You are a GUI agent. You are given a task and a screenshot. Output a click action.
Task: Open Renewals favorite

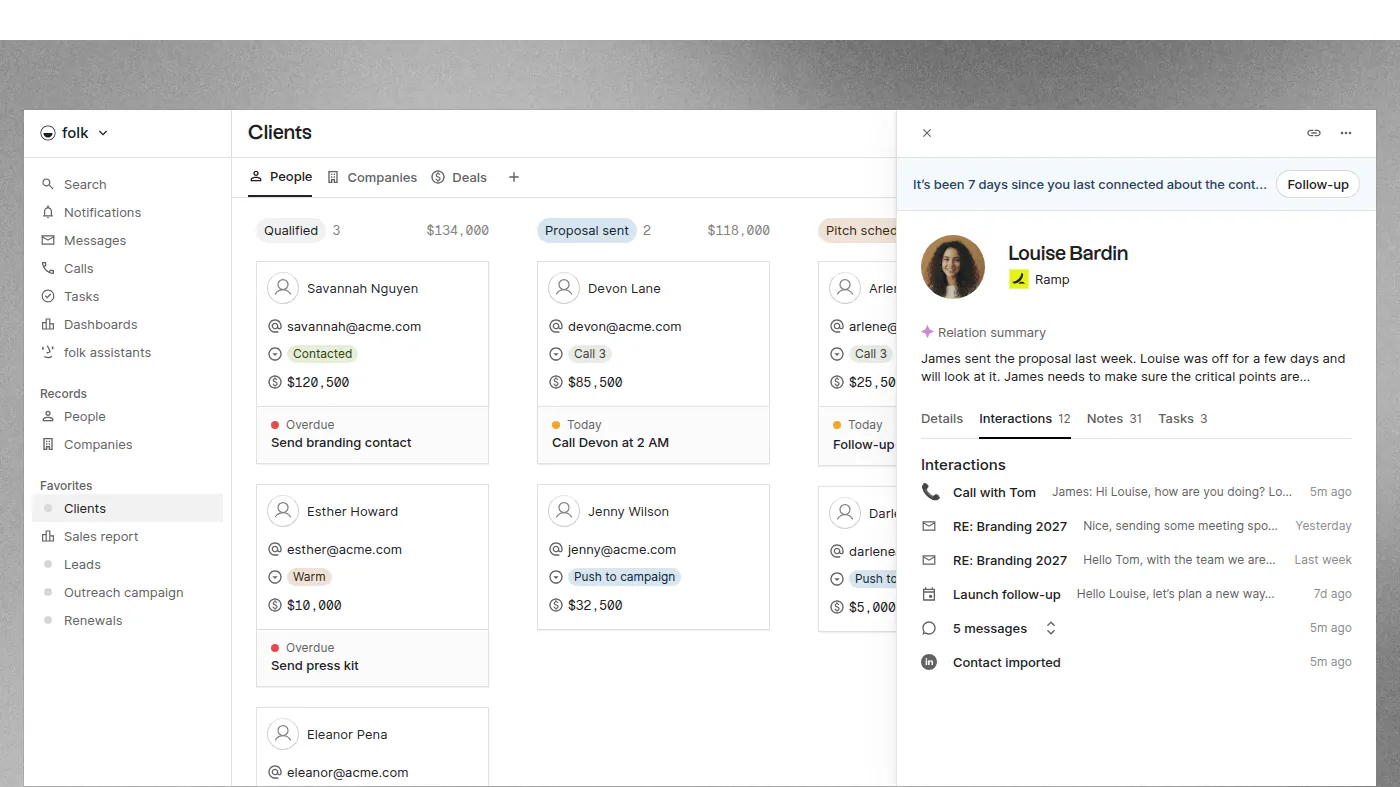pyautogui.click(x=127, y=620)
